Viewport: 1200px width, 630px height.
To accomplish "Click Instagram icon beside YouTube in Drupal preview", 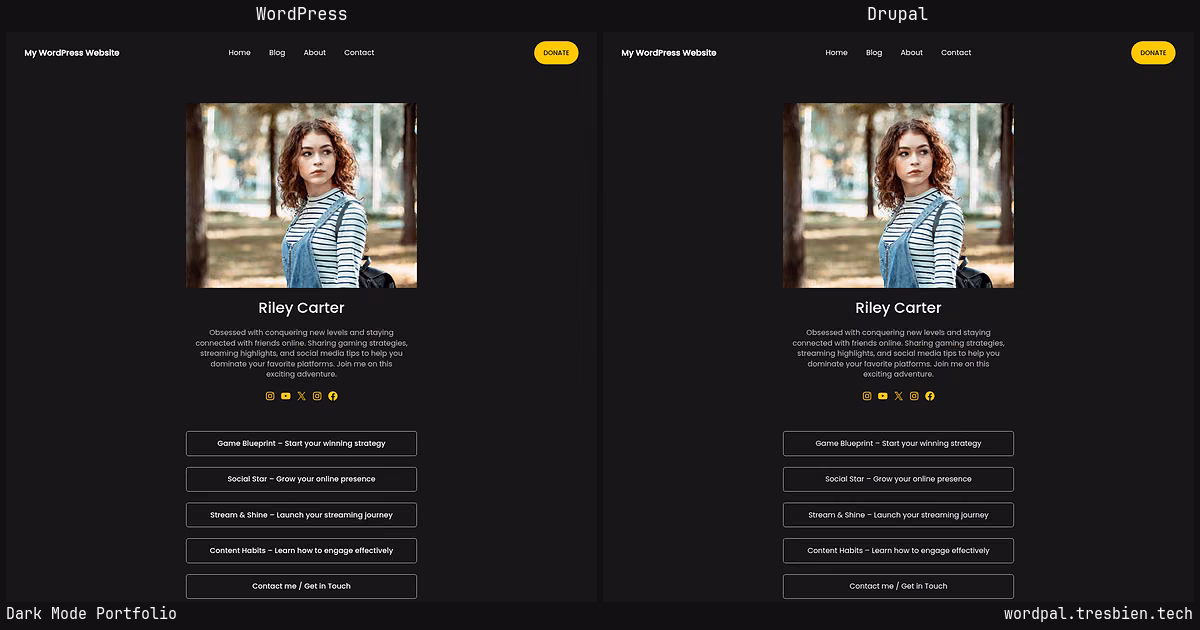I will [867, 396].
